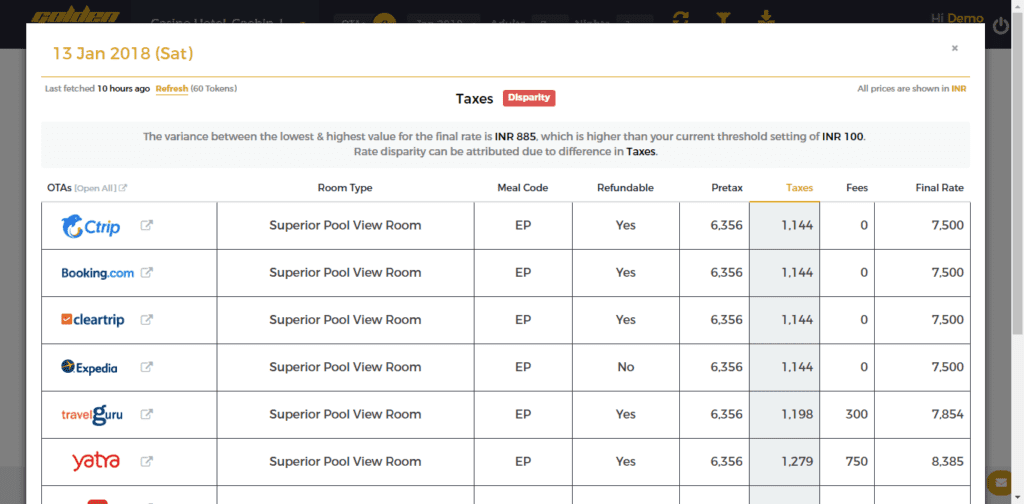Click the power icon in top bar
This screenshot has height=504, width=1024.
pyautogui.click(x=1001, y=25)
